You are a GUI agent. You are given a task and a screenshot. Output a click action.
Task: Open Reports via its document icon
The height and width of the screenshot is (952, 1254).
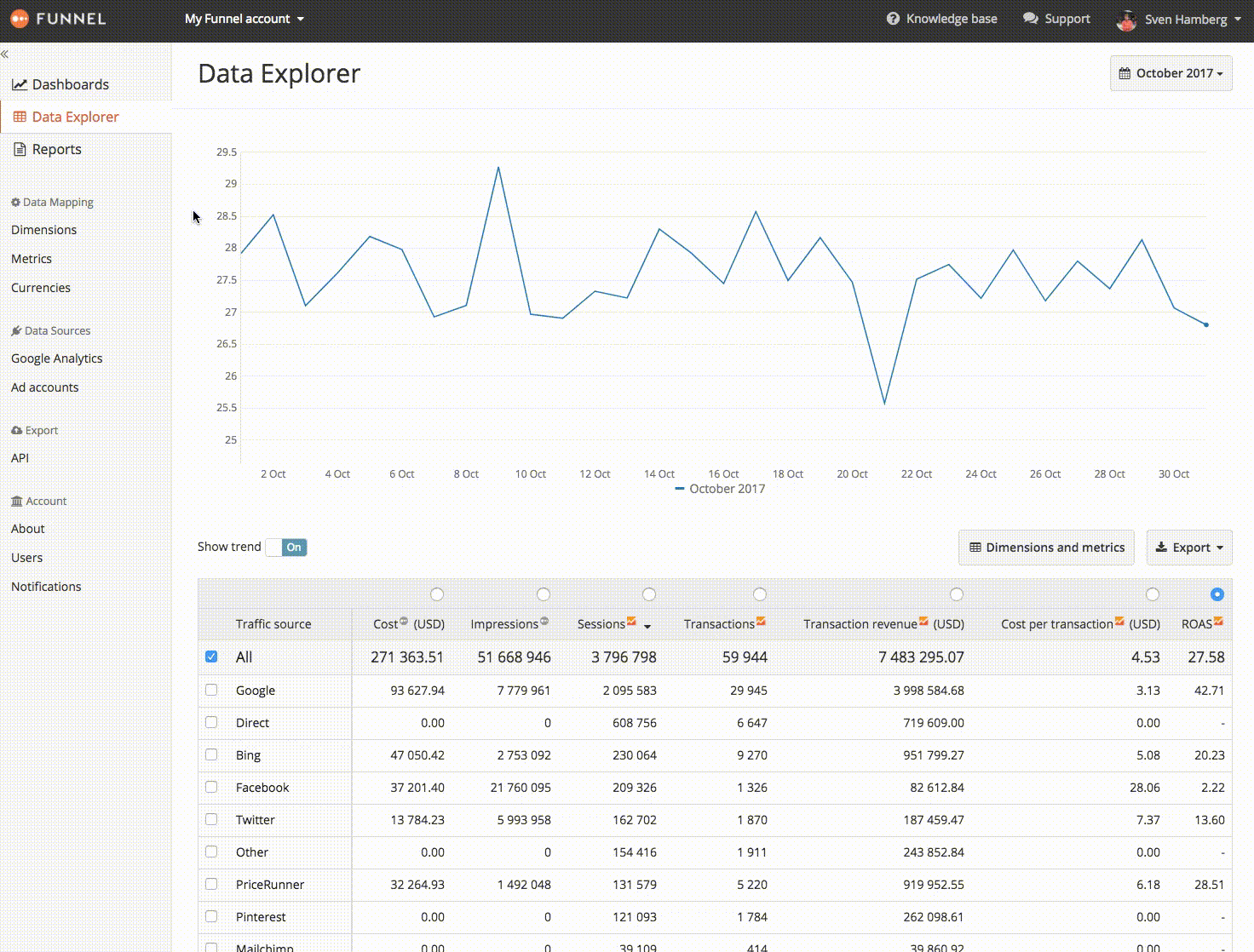(x=20, y=149)
